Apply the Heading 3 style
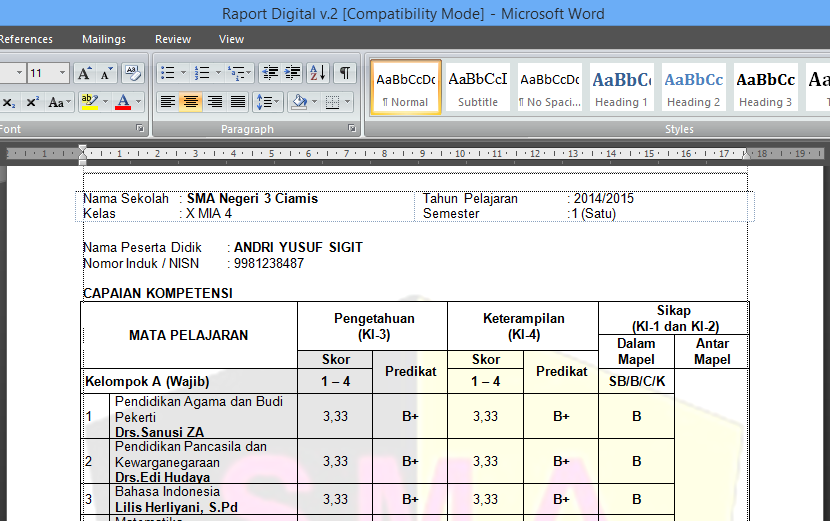This screenshot has width=830, height=521. coord(766,87)
